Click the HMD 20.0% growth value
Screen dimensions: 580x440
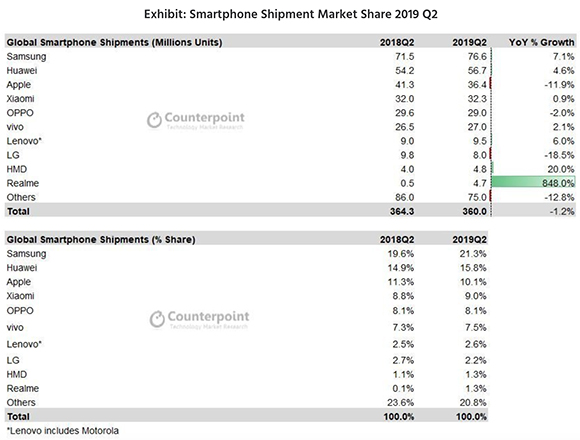561,169
